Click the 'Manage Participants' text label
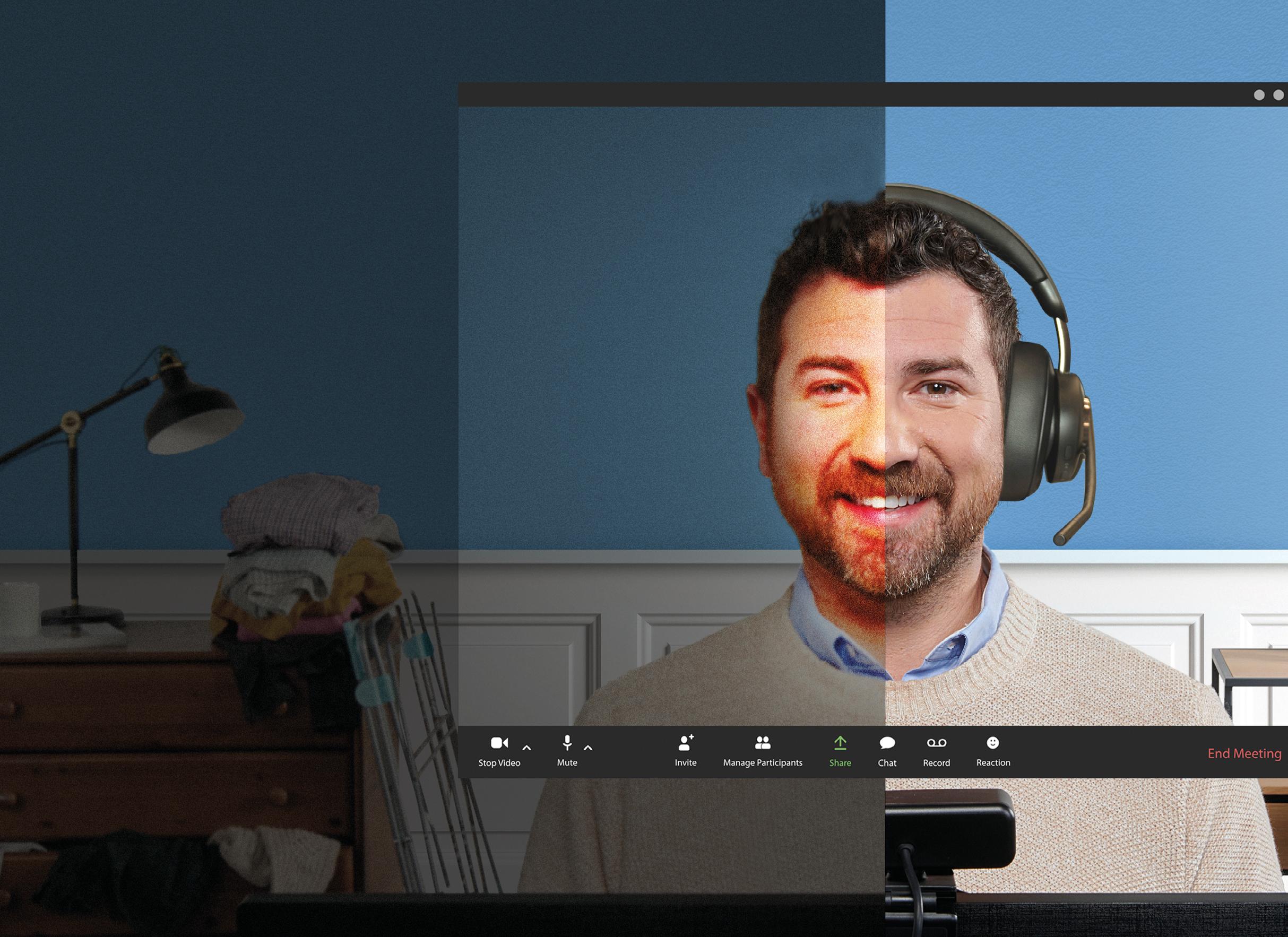 point(762,762)
